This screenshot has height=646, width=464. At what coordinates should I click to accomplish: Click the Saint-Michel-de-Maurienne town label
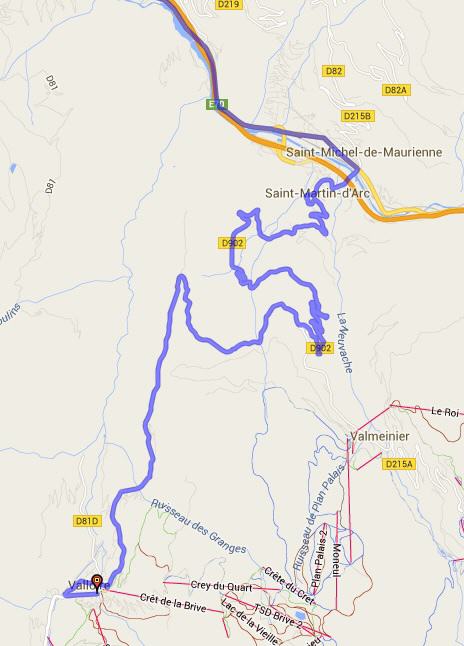(364, 152)
